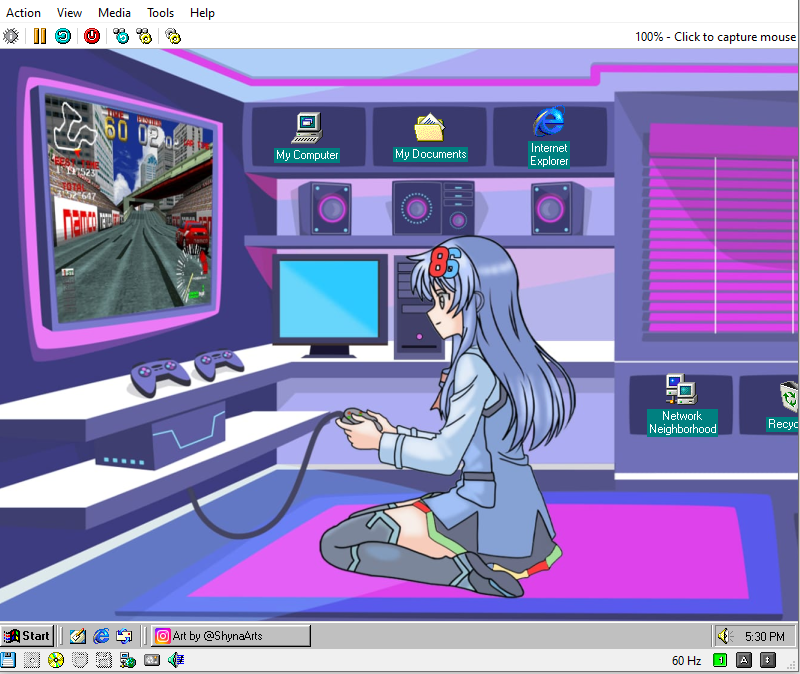Click the two-gray-keys yellow gear toolbar icon
Viewport: 800px width, 674px height.
144,36
